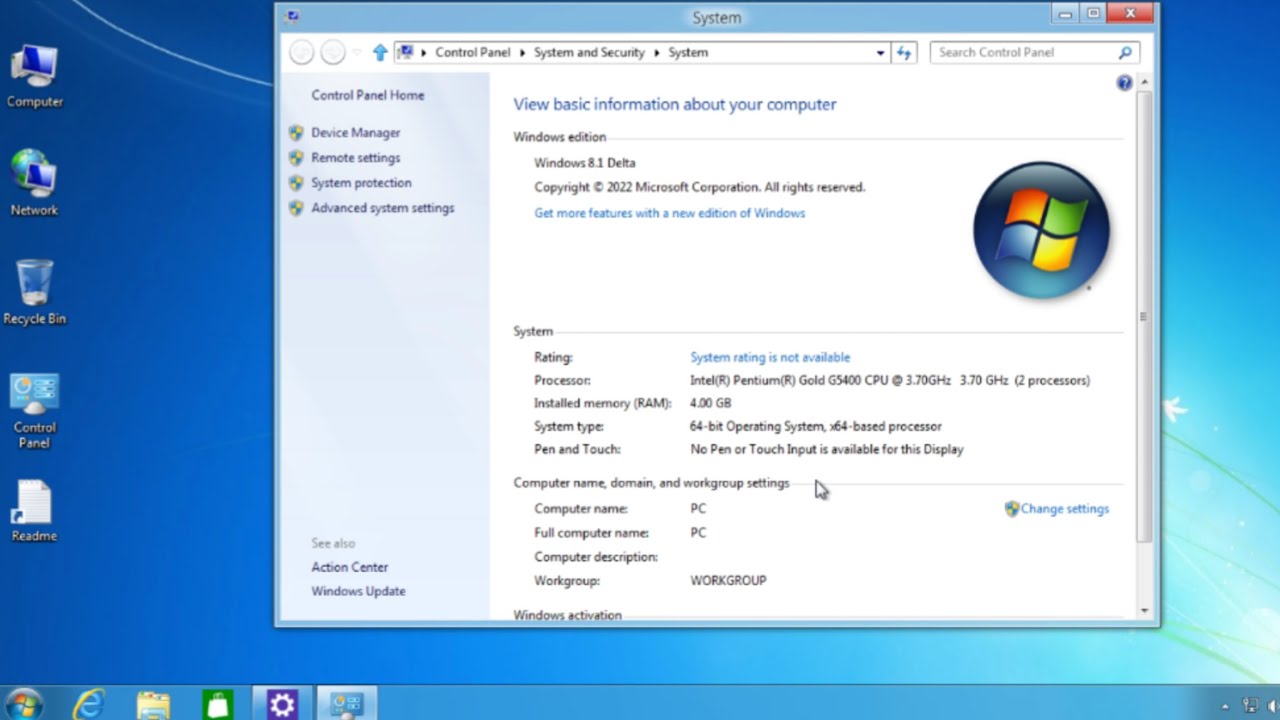Show hidden tray icons arrow
This screenshot has height=720, width=1280.
[x=1225, y=706]
